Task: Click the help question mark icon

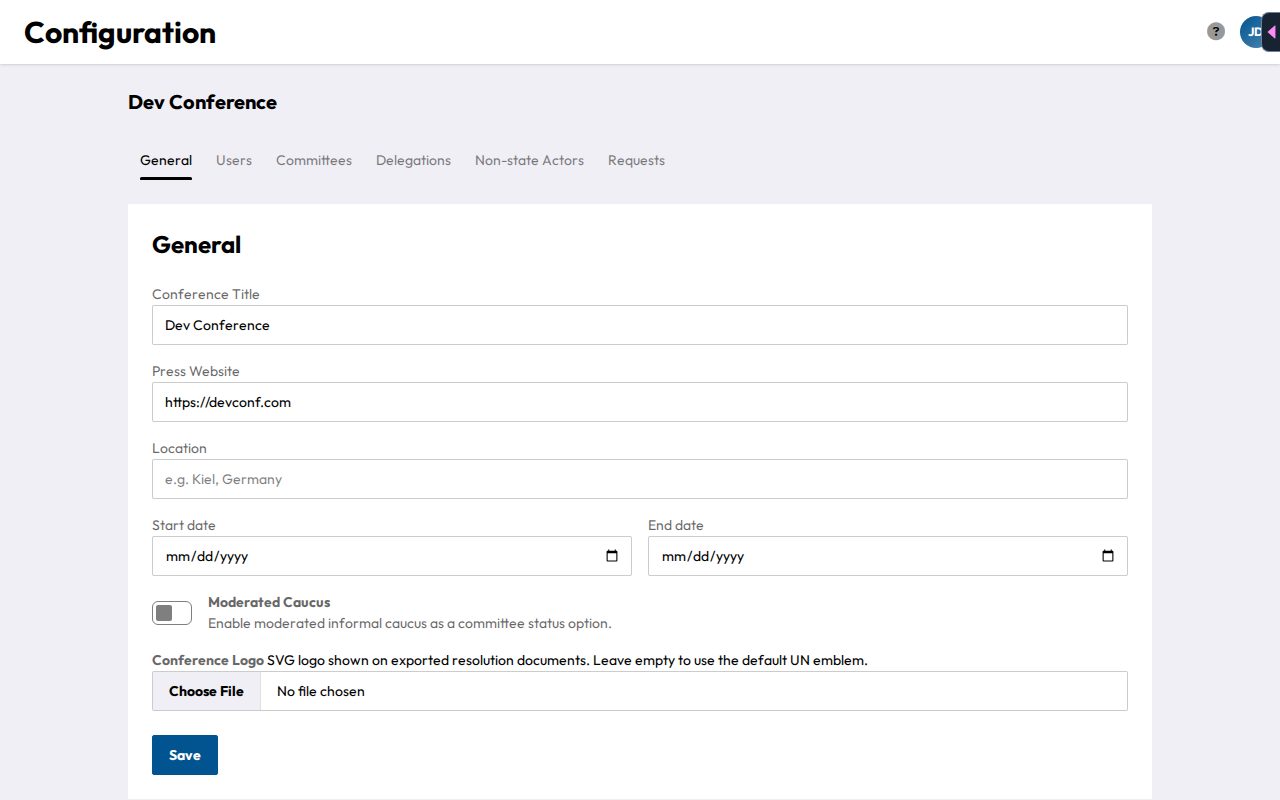Action: click(1216, 31)
